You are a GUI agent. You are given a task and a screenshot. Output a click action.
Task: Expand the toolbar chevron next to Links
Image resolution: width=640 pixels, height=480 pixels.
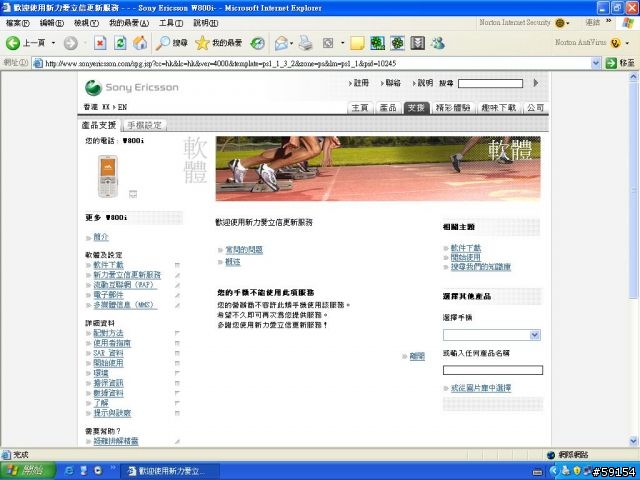(x=609, y=21)
